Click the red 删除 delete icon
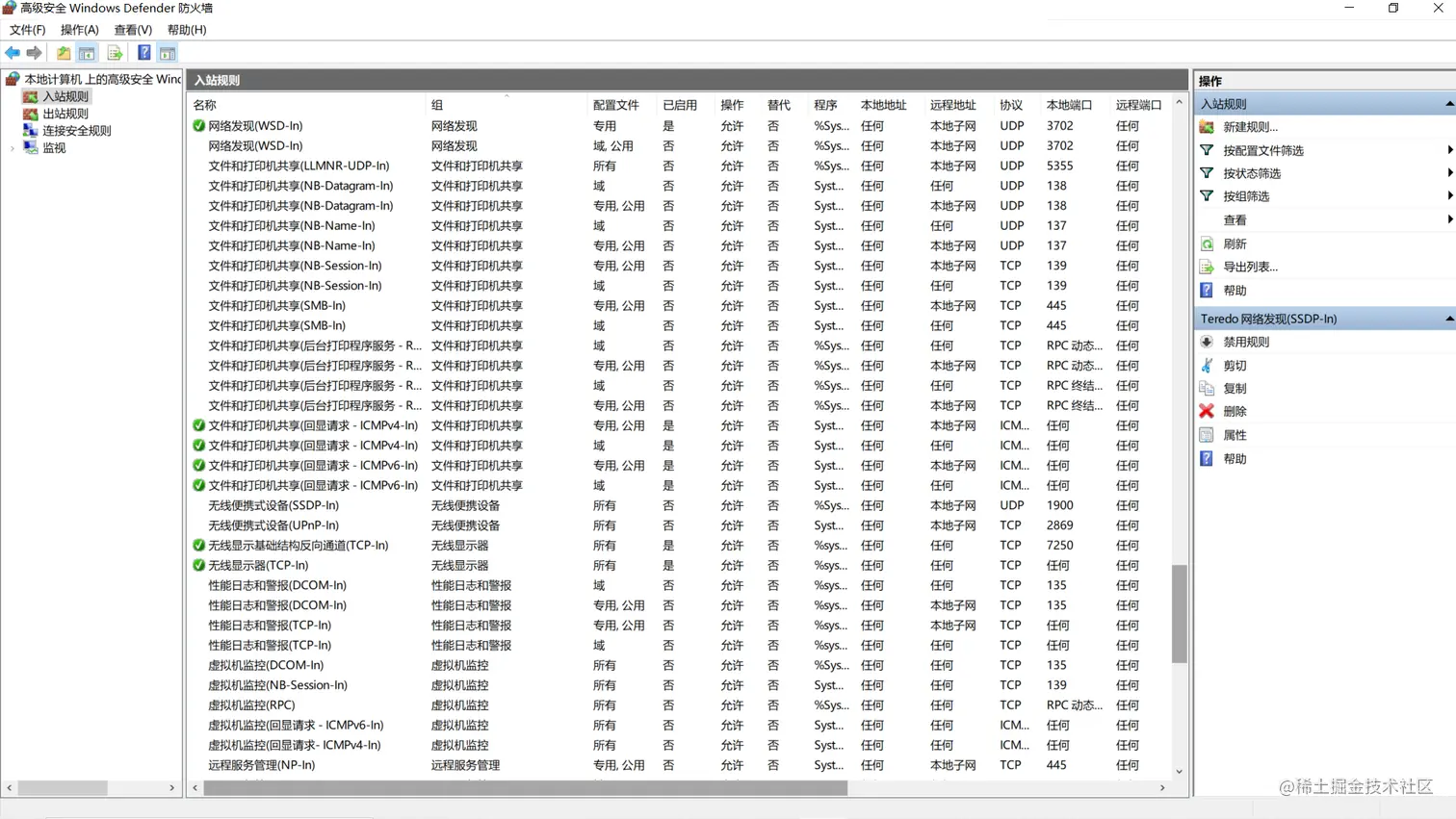Screen dimensions: 1456x819 [1207, 411]
